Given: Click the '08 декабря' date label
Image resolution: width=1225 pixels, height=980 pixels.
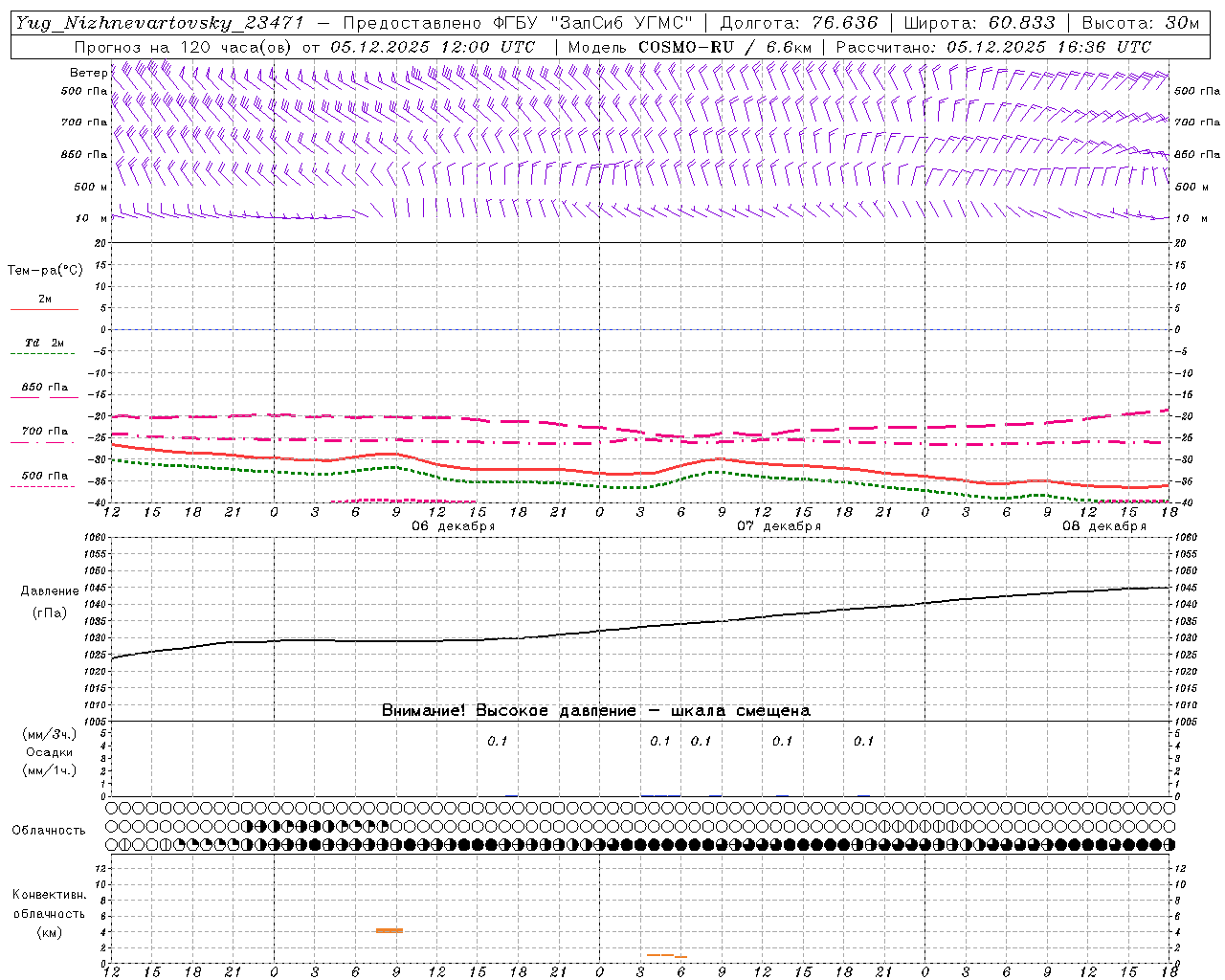Looking at the screenshot, I should [x=1104, y=526].
